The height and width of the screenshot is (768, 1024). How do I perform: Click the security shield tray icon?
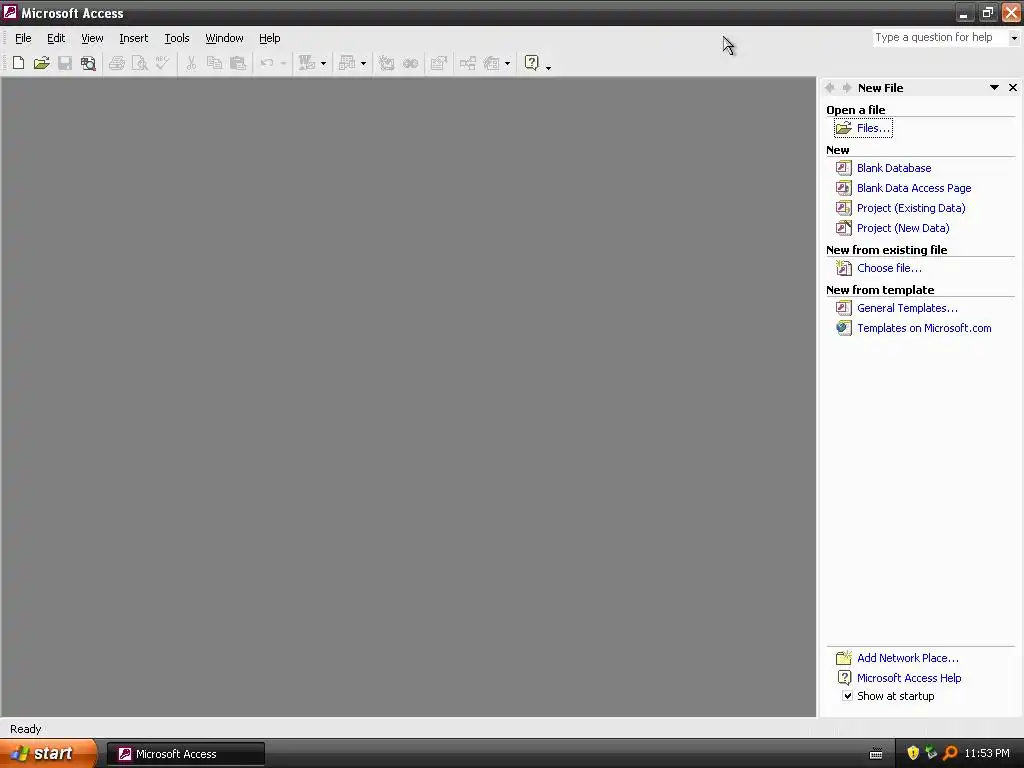tap(913, 753)
